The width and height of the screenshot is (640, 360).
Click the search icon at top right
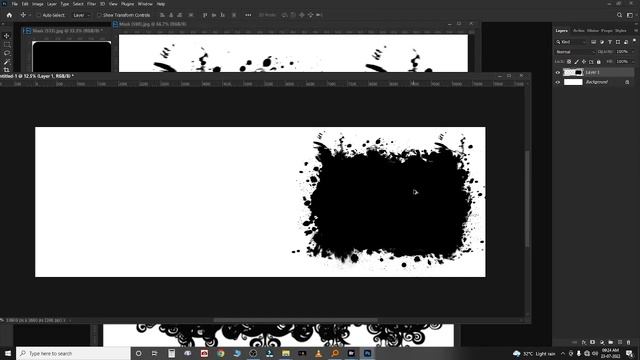(x=619, y=15)
